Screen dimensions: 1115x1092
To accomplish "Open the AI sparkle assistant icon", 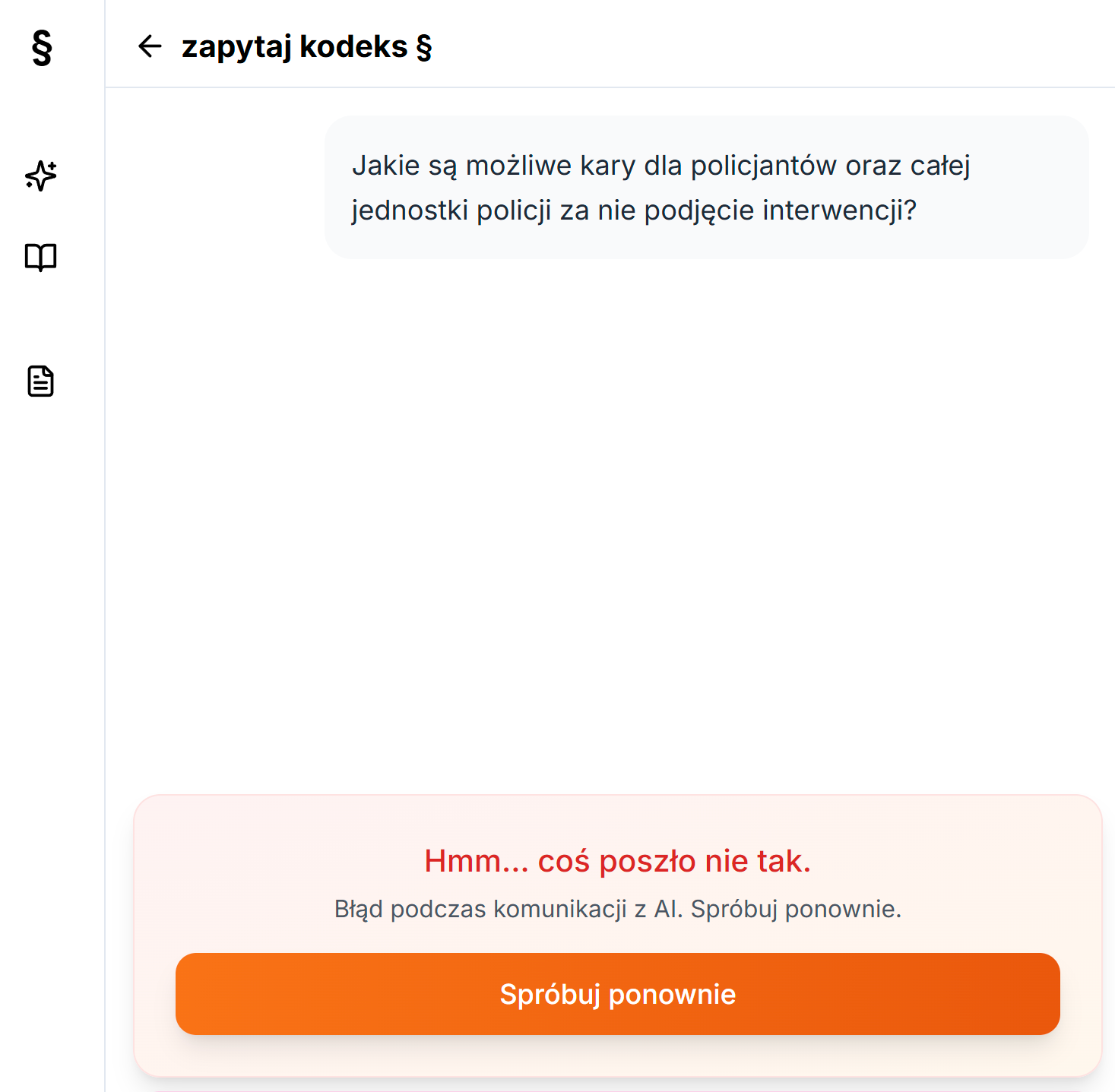I will coord(41,176).
